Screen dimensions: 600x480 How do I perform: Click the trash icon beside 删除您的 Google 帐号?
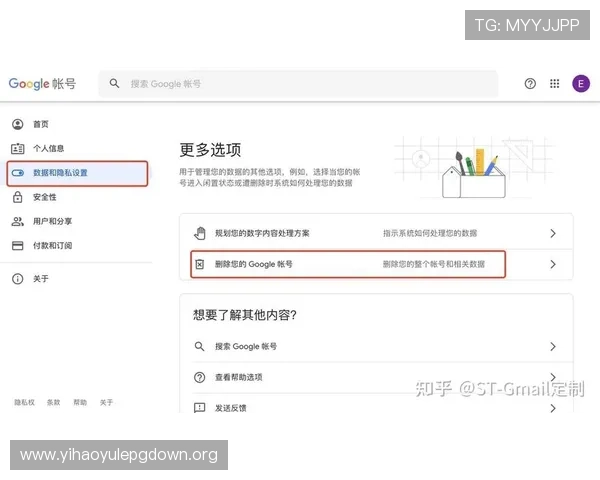[x=200, y=264]
